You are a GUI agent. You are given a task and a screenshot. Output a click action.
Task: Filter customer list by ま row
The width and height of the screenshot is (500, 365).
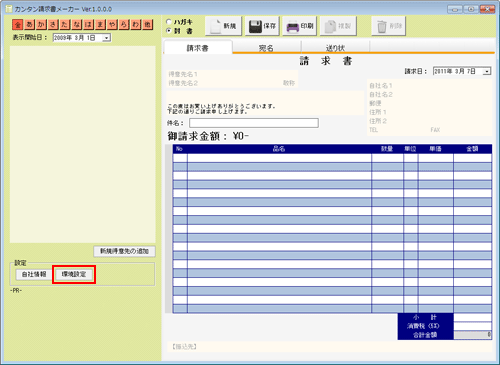(x=100, y=24)
